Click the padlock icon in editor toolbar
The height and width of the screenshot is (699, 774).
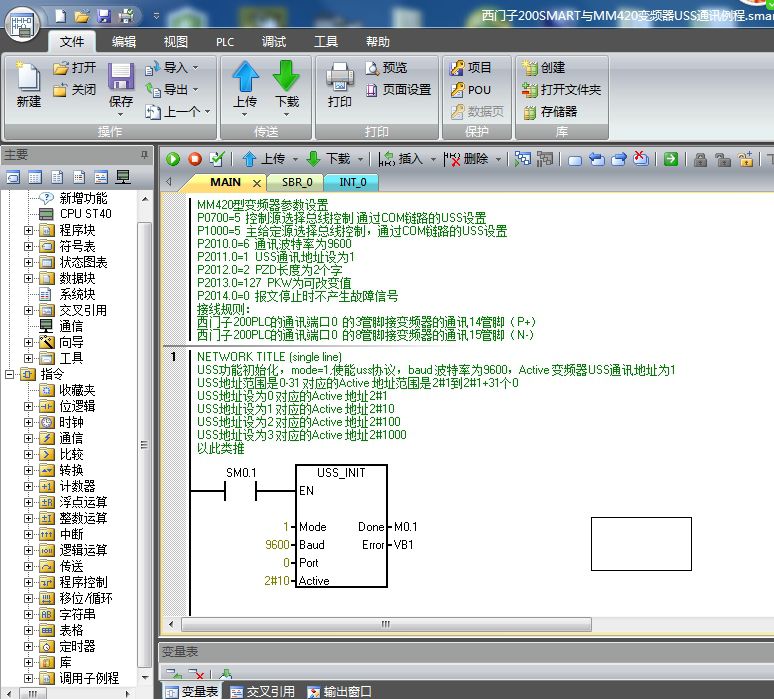(x=700, y=159)
